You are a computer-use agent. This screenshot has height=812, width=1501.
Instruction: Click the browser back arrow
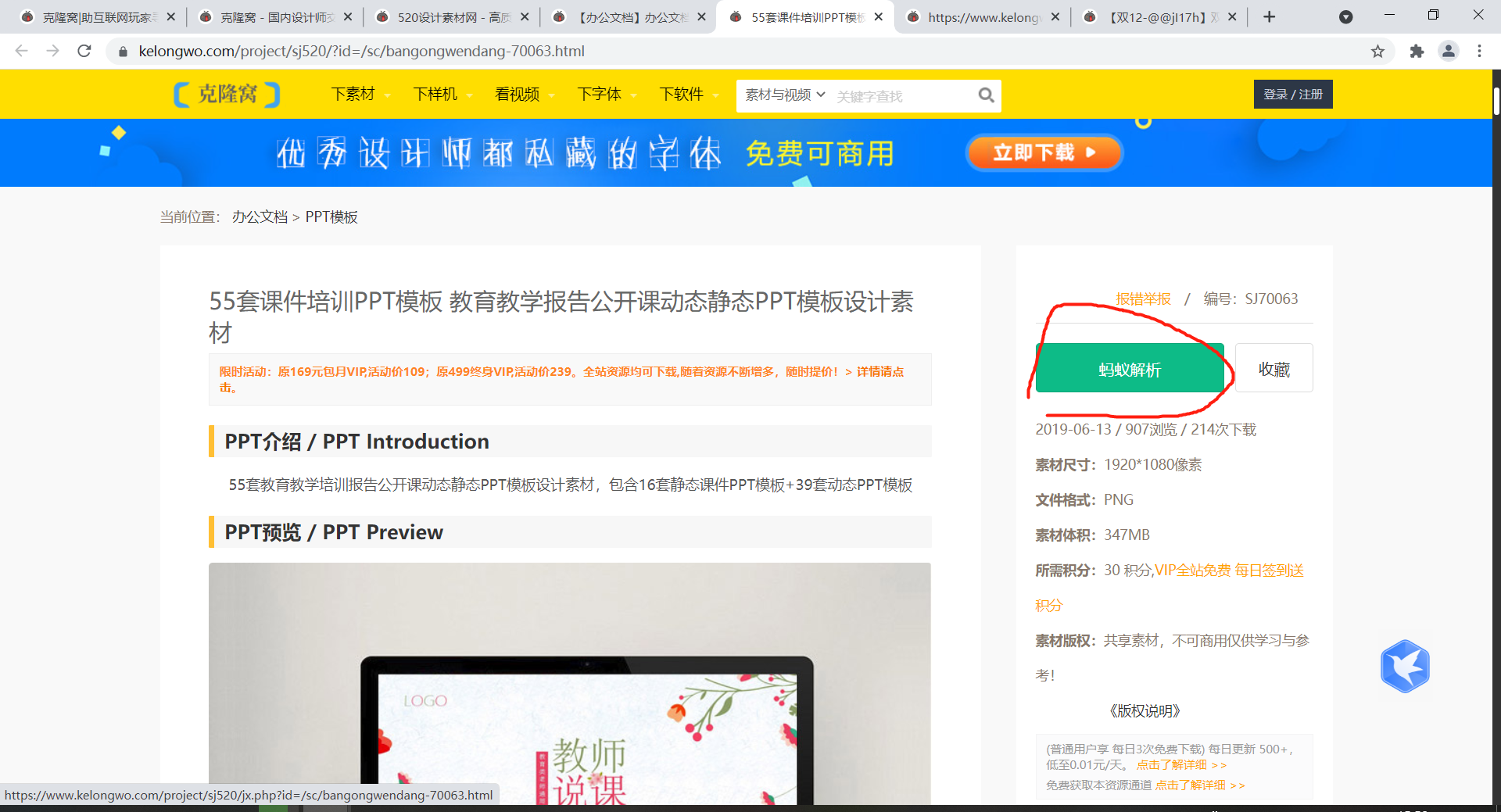point(22,51)
